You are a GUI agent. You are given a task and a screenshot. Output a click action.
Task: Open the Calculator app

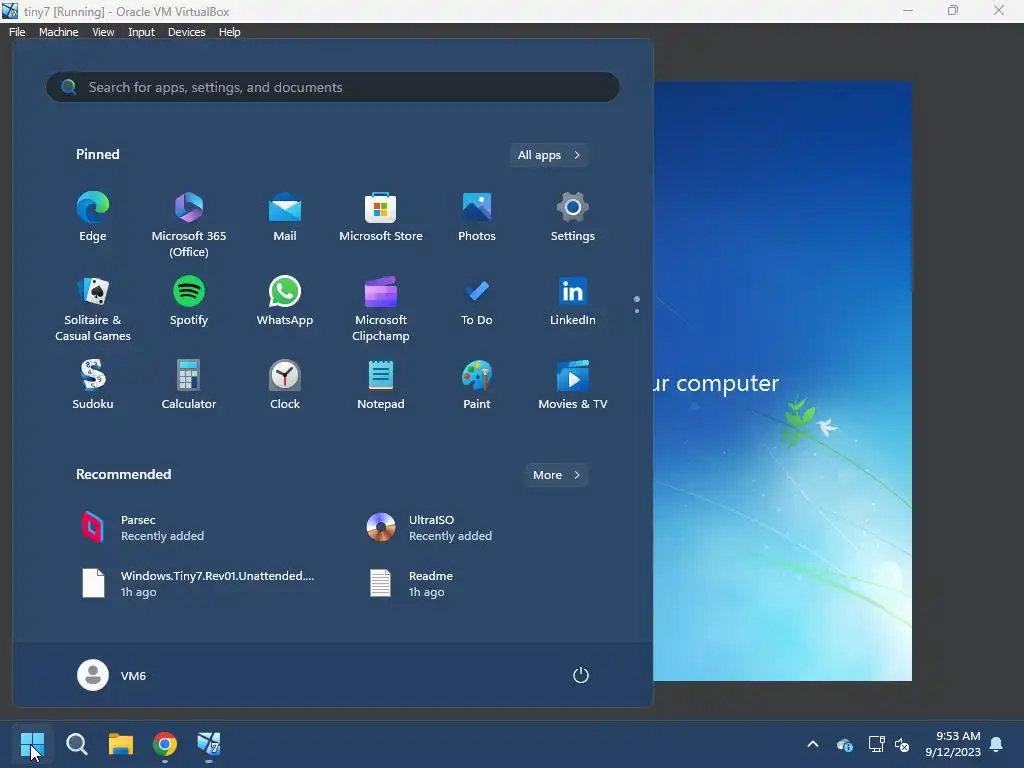coord(189,385)
